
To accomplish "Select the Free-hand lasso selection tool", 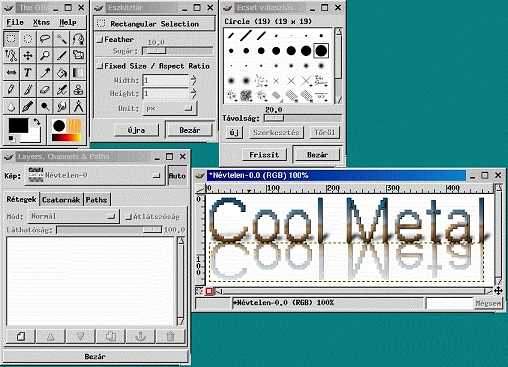I will [45, 39].
